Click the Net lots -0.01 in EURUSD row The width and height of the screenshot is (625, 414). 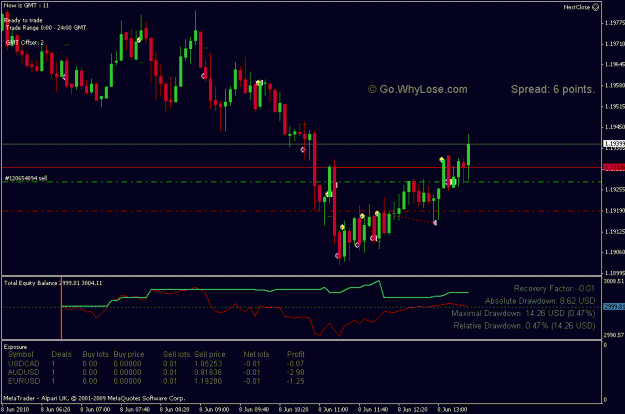(x=252, y=381)
